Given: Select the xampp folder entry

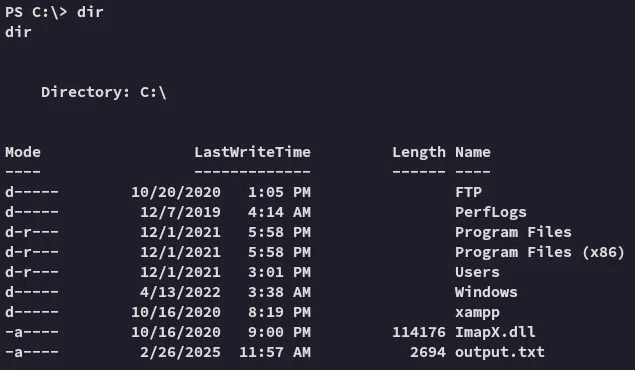Looking at the screenshot, I should [477, 313].
